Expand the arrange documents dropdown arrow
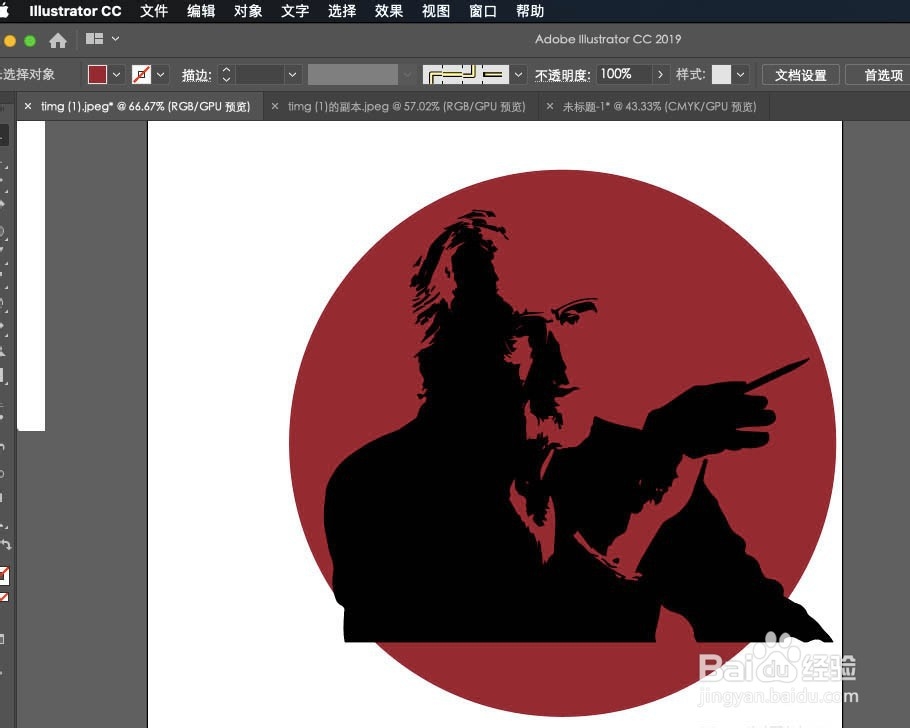This screenshot has width=910, height=728. [115, 39]
